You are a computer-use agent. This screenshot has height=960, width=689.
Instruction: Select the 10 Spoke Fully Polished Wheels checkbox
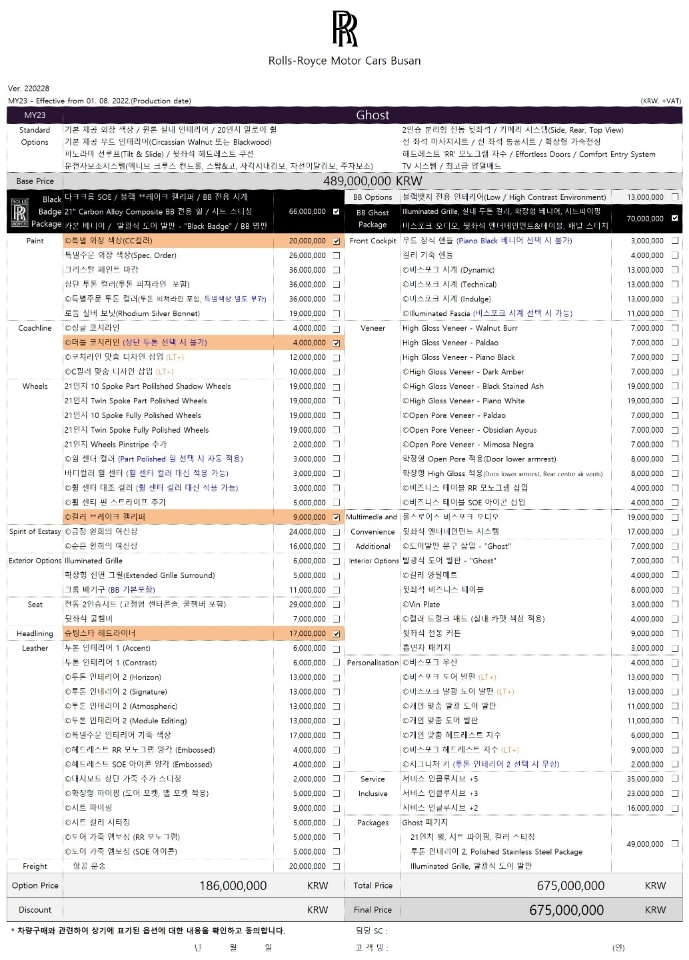tap(336, 415)
